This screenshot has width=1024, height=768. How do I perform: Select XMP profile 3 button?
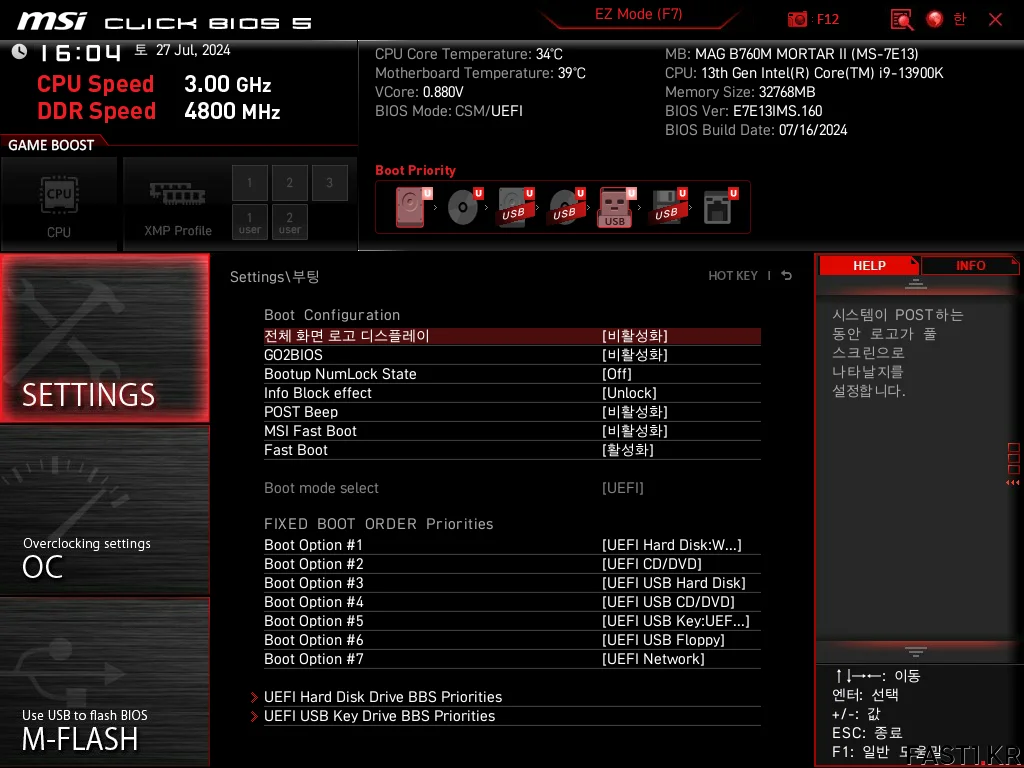pyautogui.click(x=329, y=183)
